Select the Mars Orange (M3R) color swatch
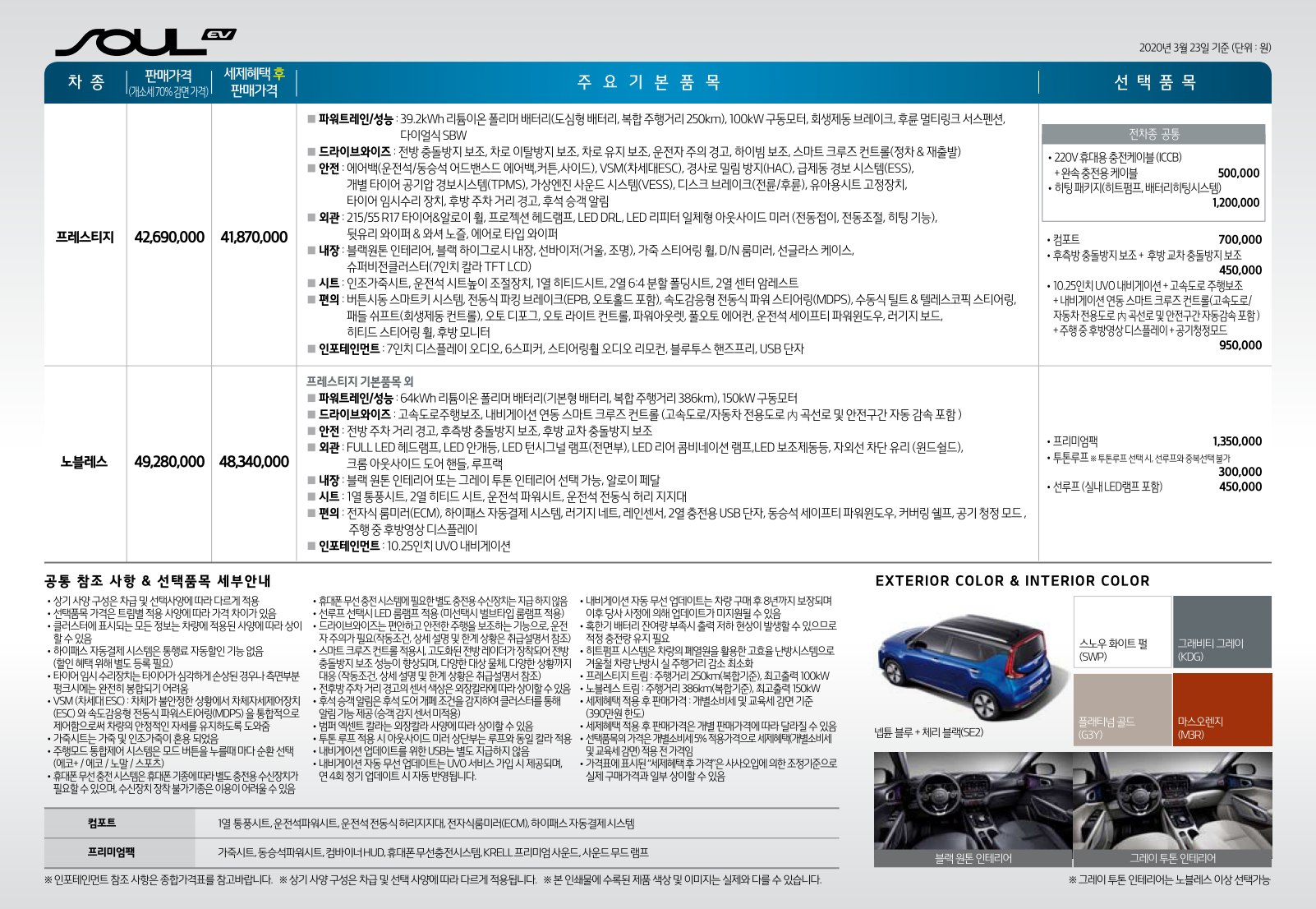 [x=1222, y=709]
